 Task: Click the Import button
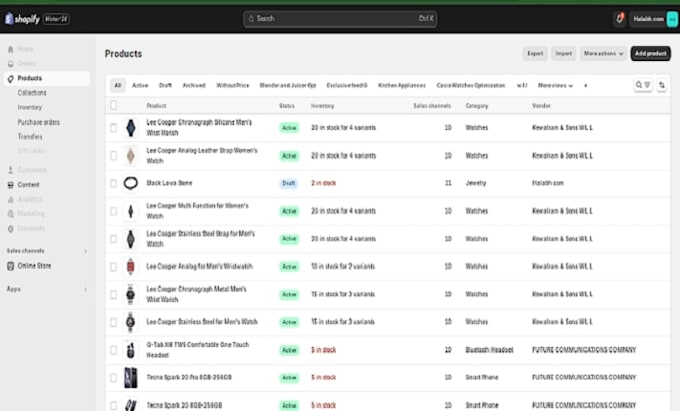(564, 53)
